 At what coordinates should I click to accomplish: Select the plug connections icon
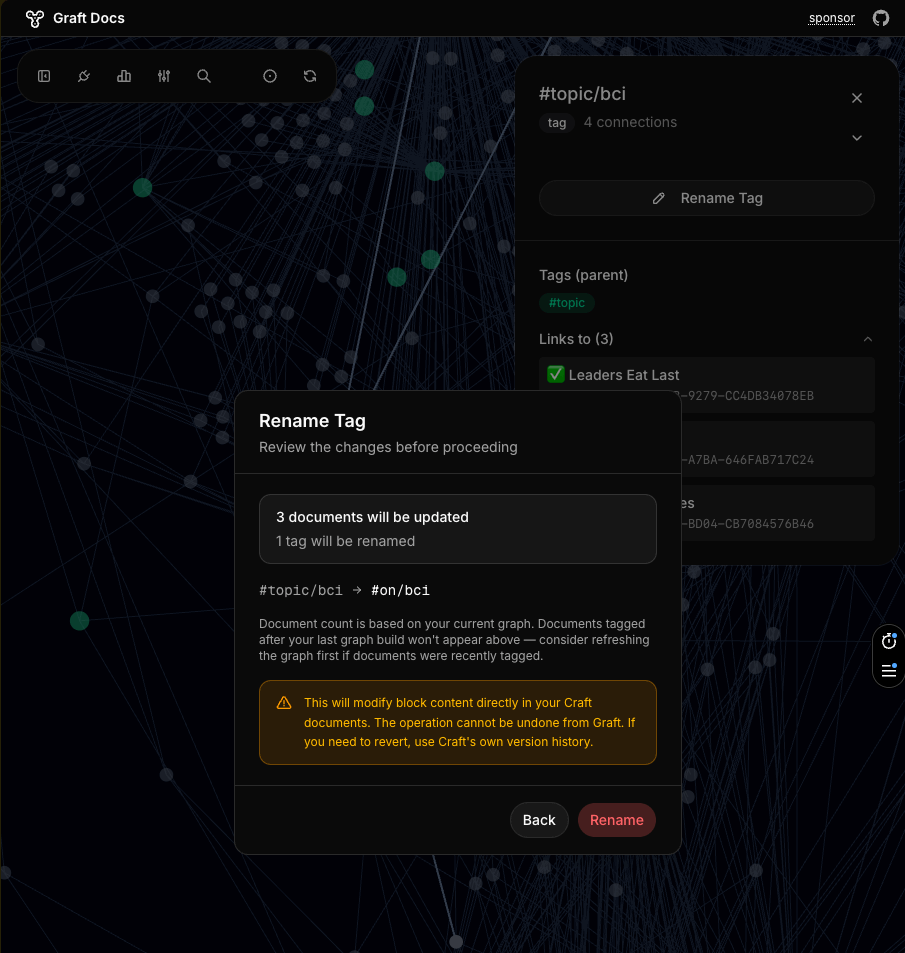point(83,76)
